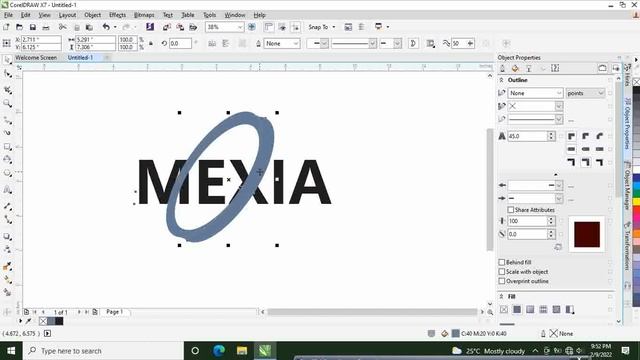Select the Color Eyedropper tool
This screenshot has height=360, width=640.
tap(7, 266)
